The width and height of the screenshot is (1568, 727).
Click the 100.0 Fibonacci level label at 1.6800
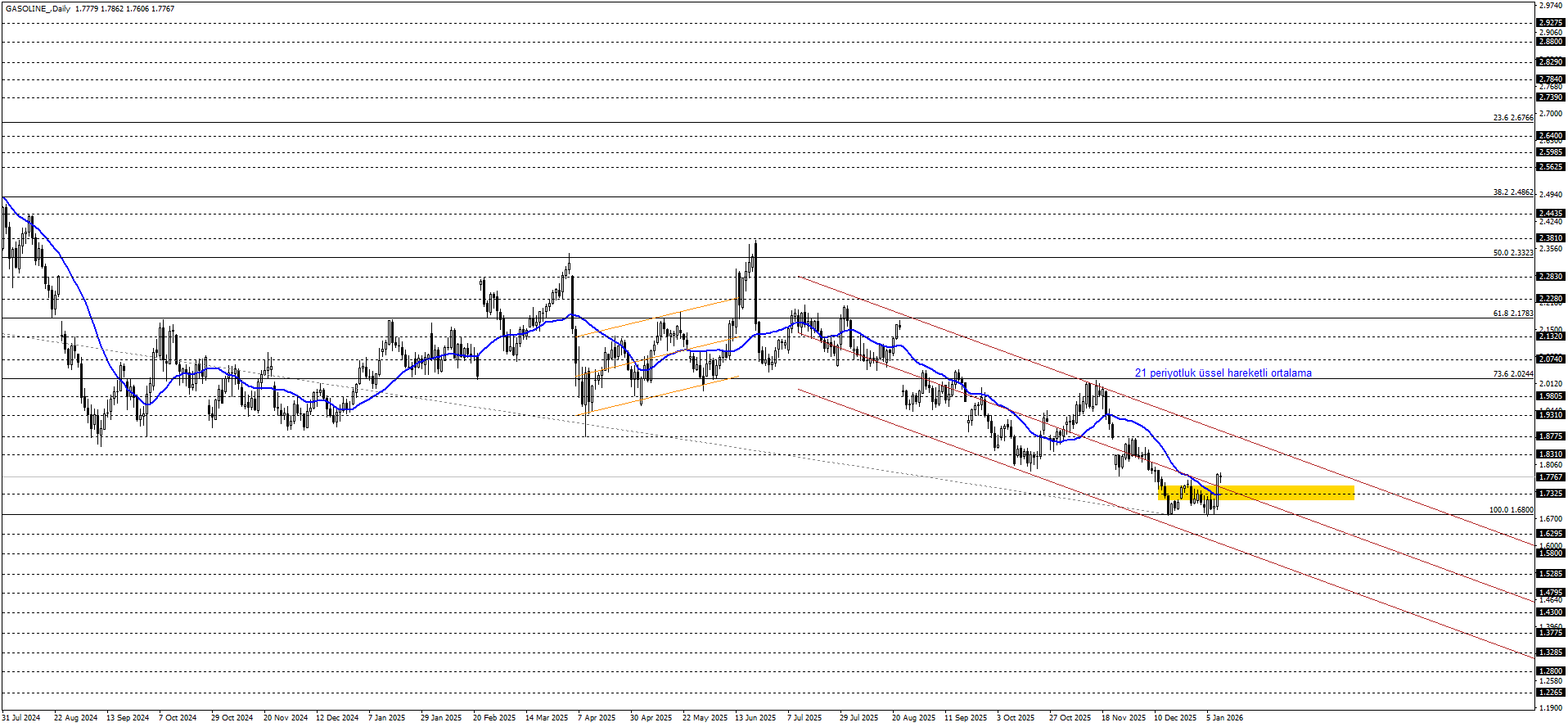[1511, 510]
